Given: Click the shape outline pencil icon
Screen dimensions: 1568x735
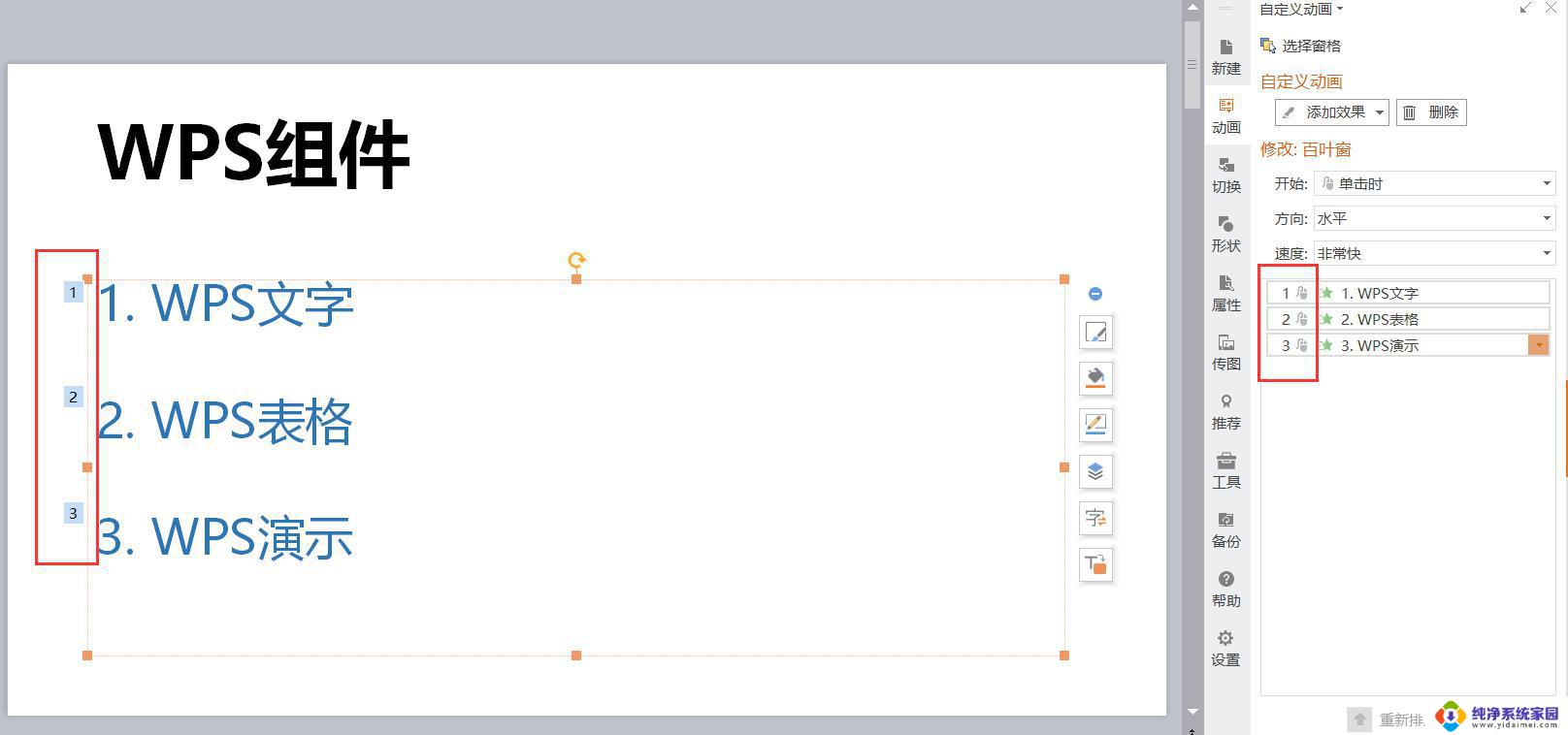Looking at the screenshot, I should [1095, 425].
